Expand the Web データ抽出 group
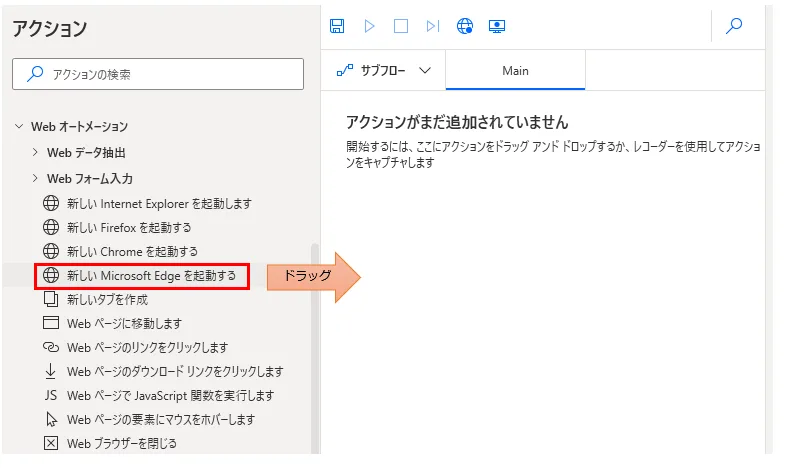This screenshot has height=468, width=792. 35,153
